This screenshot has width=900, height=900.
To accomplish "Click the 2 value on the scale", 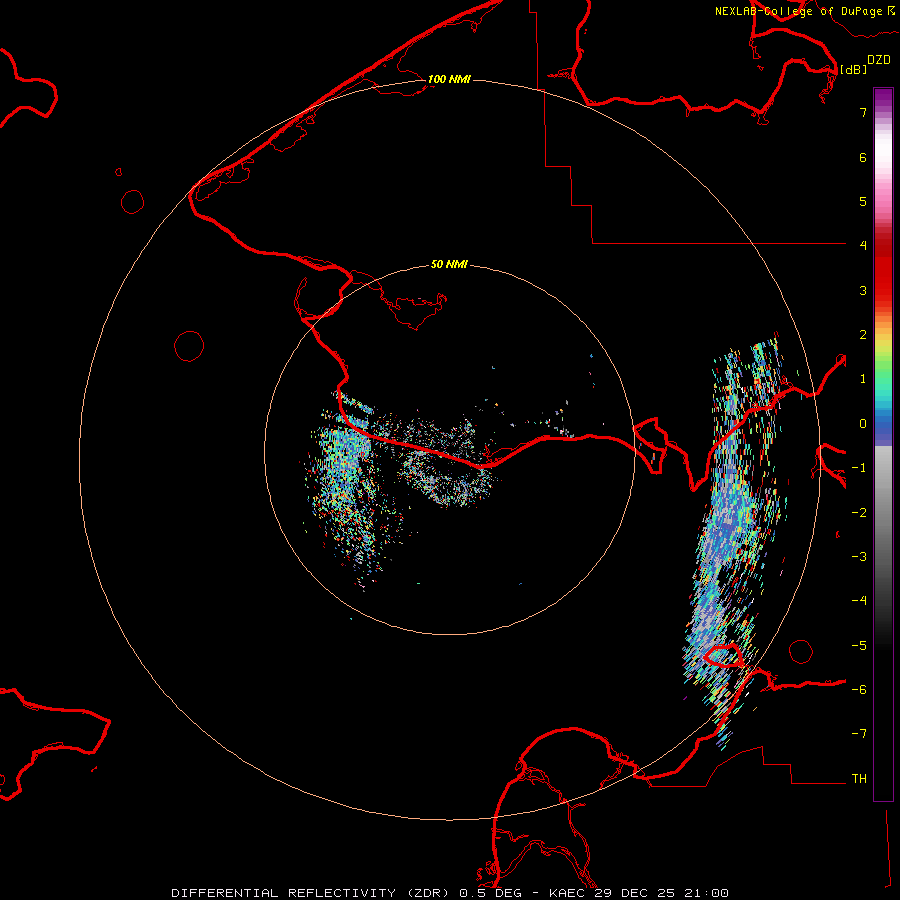I will pos(863,335).
